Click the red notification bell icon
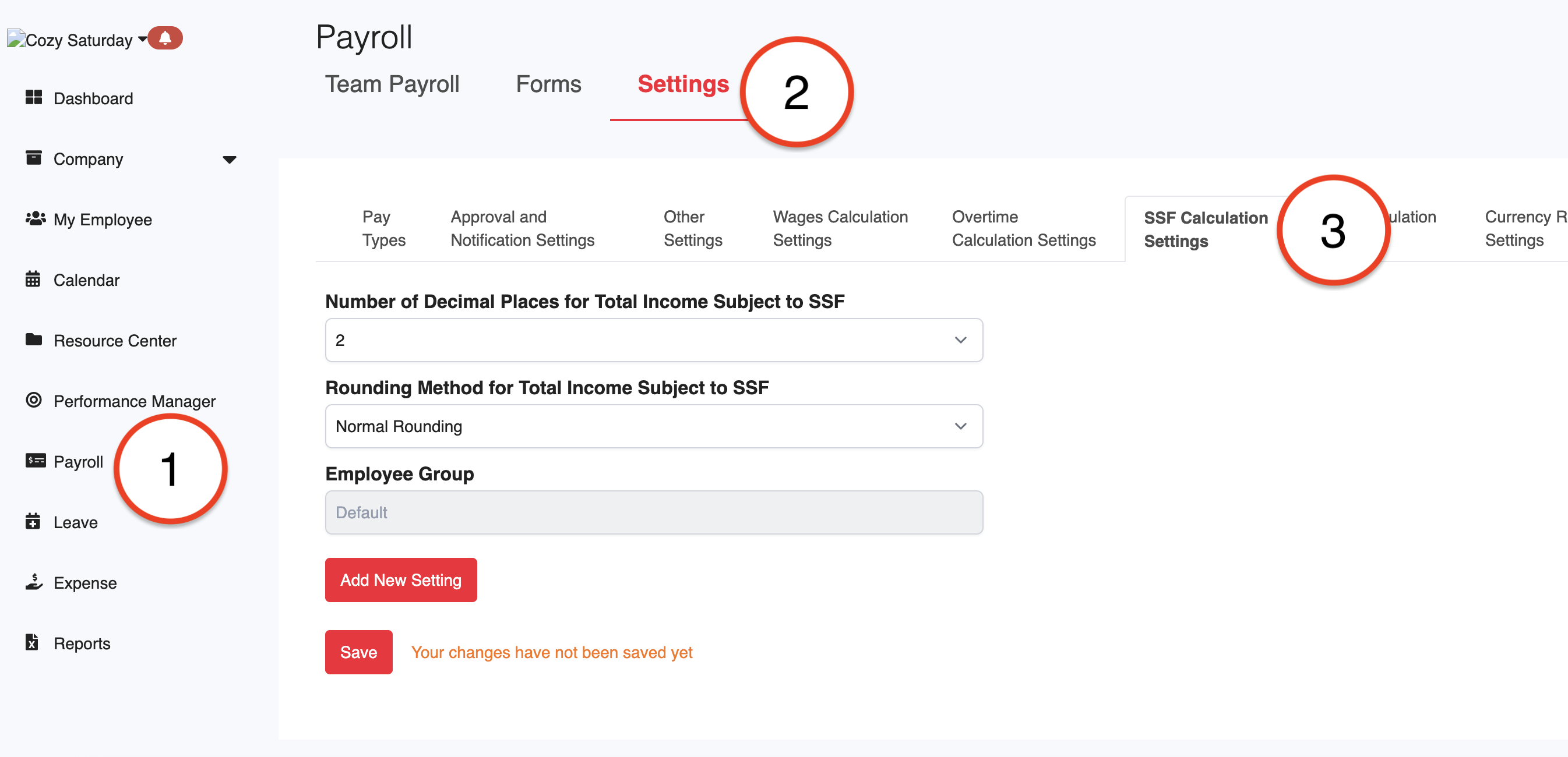 [165, 38]
